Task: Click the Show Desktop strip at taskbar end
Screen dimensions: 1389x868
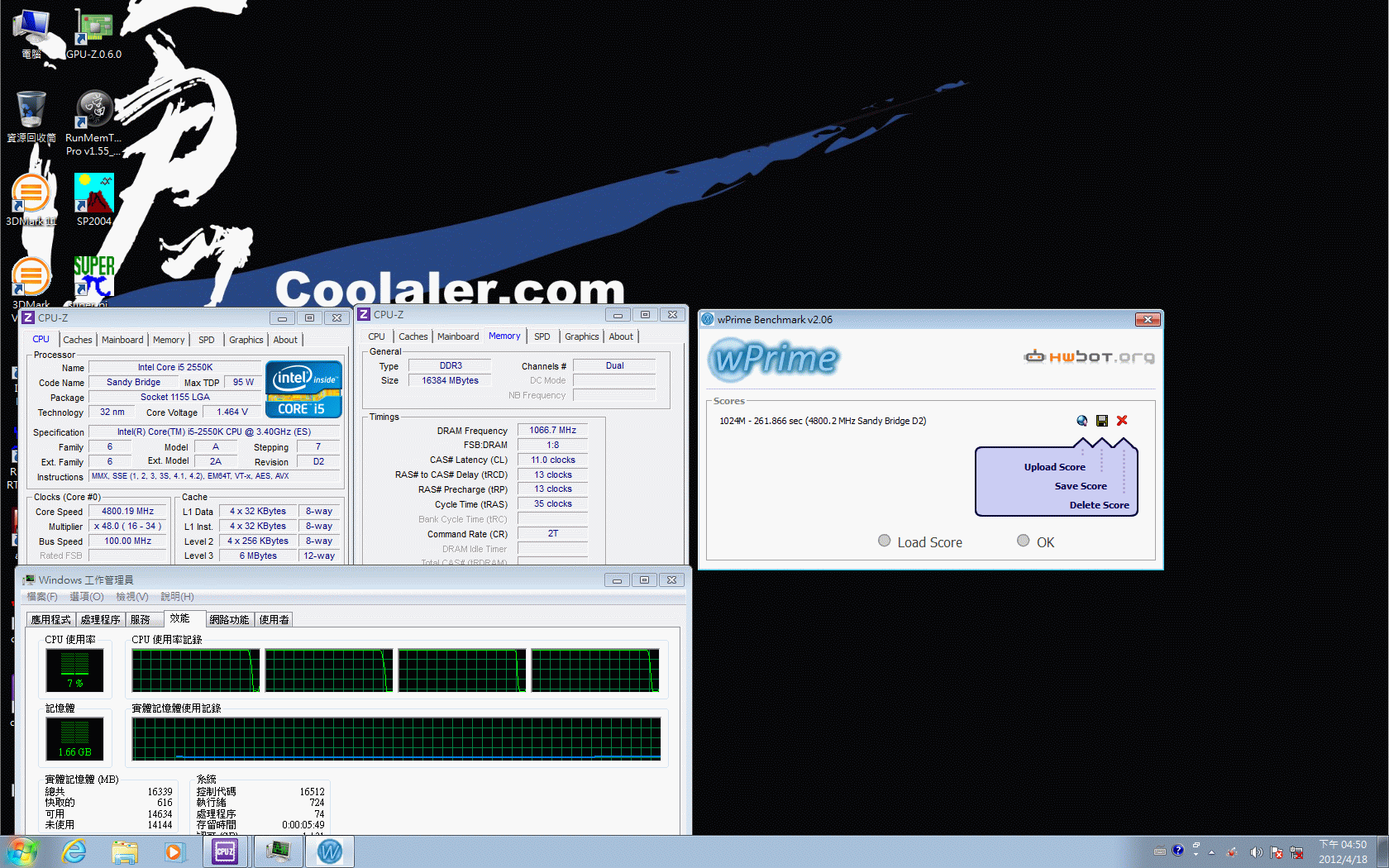Action: [x=1382, y=851]
